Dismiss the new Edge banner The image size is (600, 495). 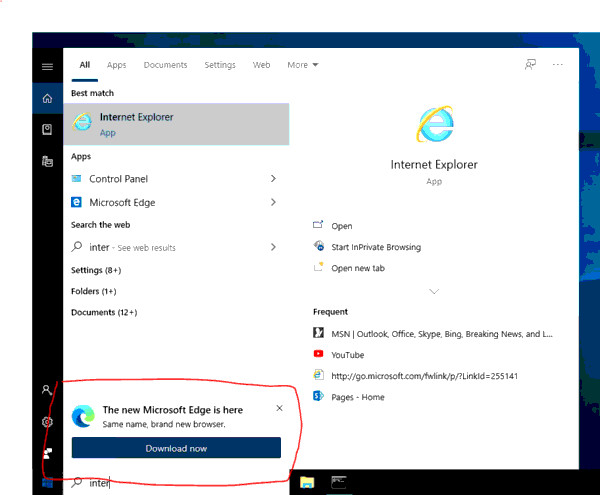(x=279, y=408)
